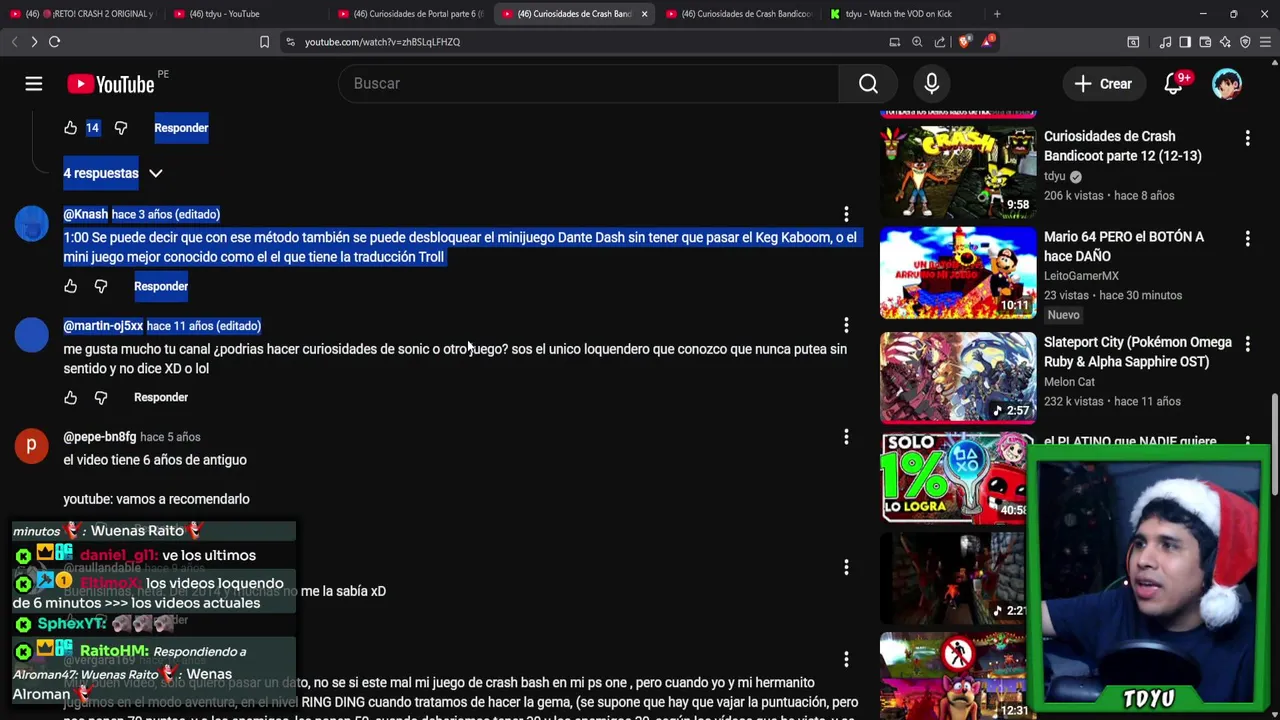Viewport: 1280px width, 720px height.
Task: Open Leo AI assistant
Action: [1225, 42]
